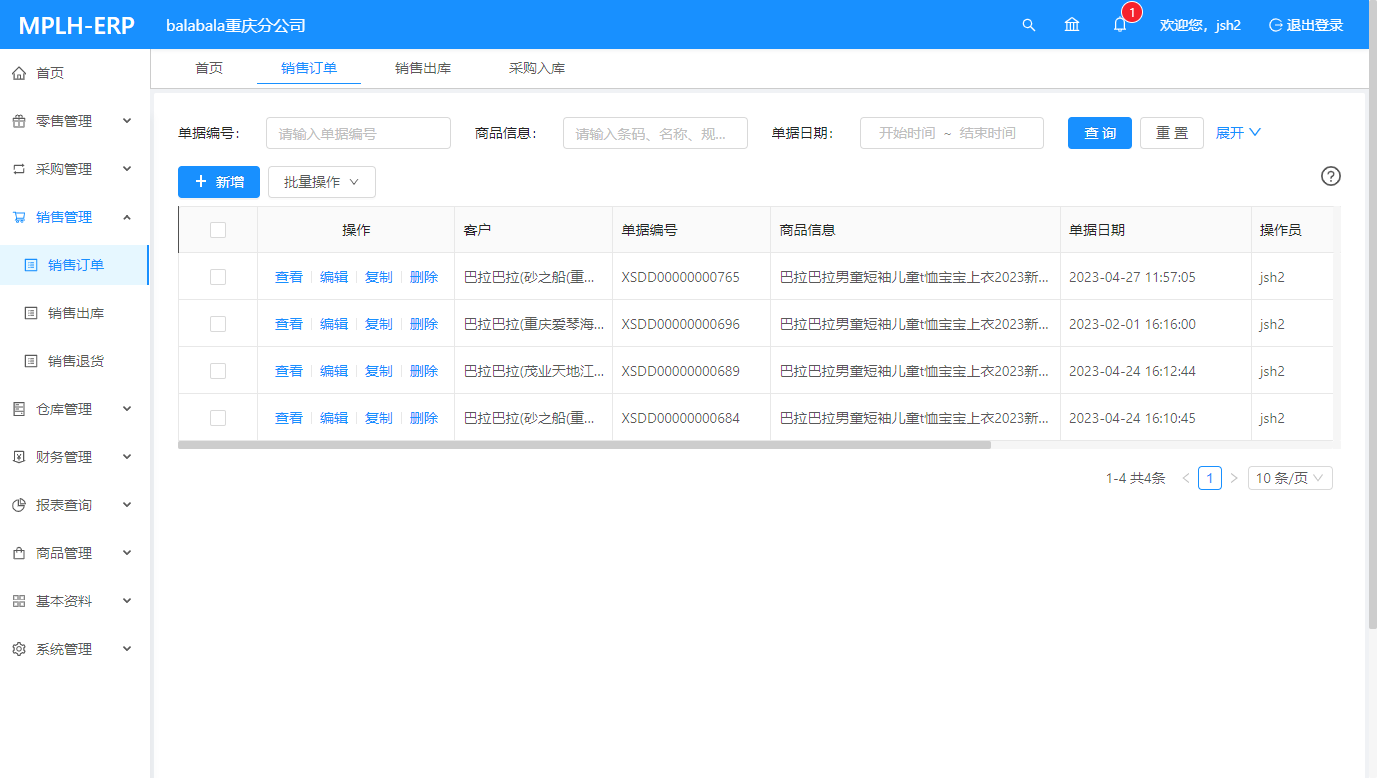Open the 批量操作 dropdown
1377x778 pixels.
tap(321, 182)
